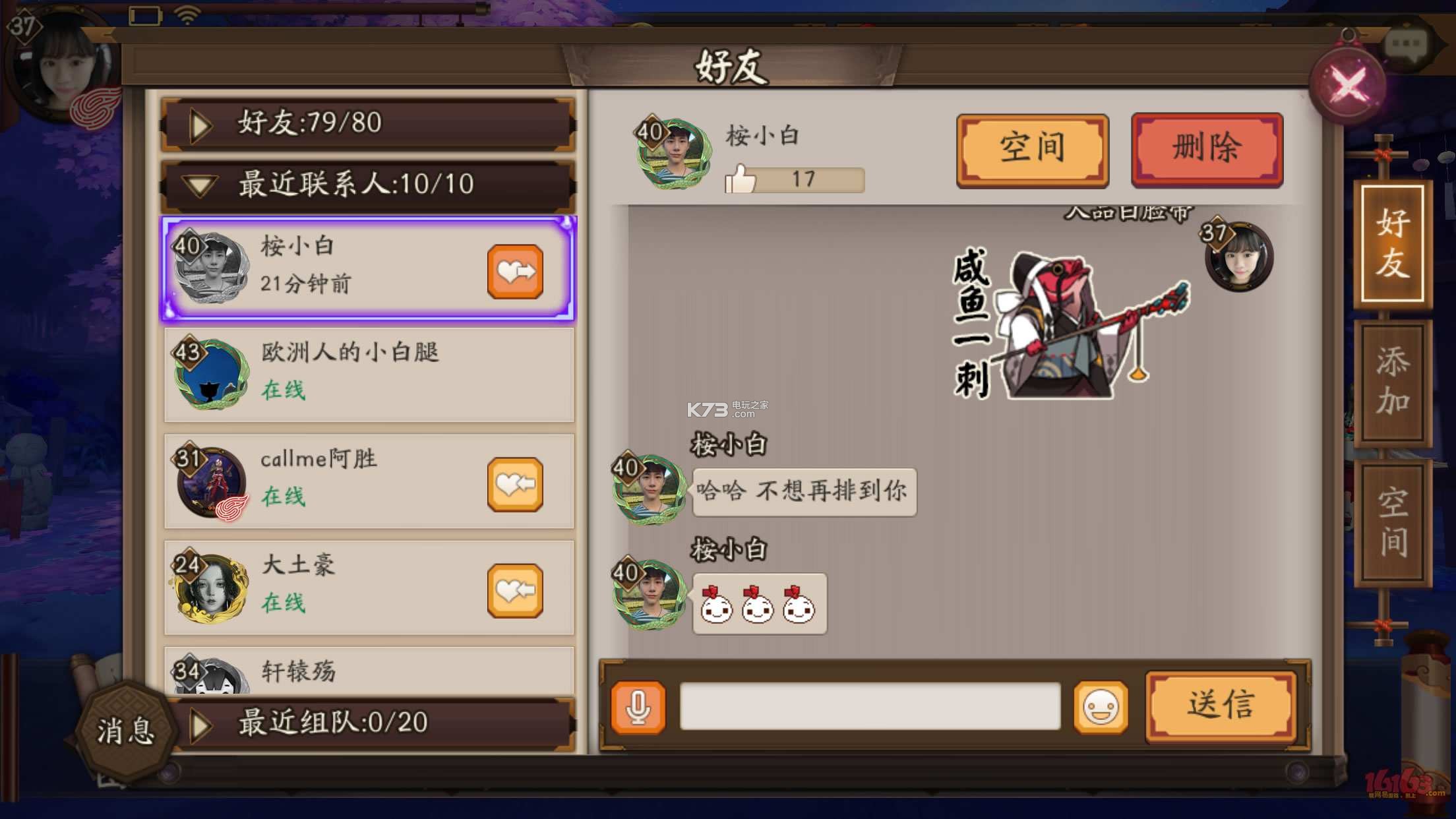Open the chat bubble icon at top right
1456x819 pixels.
[1405, 45]
